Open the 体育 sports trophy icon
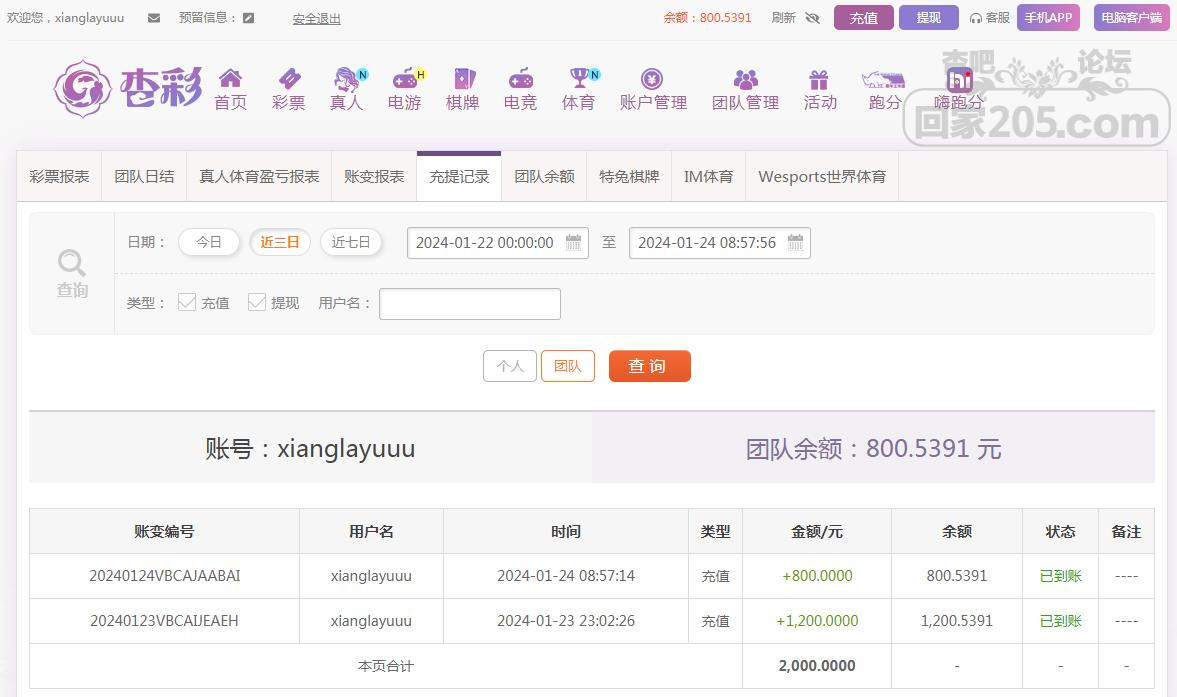Image resolution: width=1177 pixels, height=697 pixels. (578, 79)
